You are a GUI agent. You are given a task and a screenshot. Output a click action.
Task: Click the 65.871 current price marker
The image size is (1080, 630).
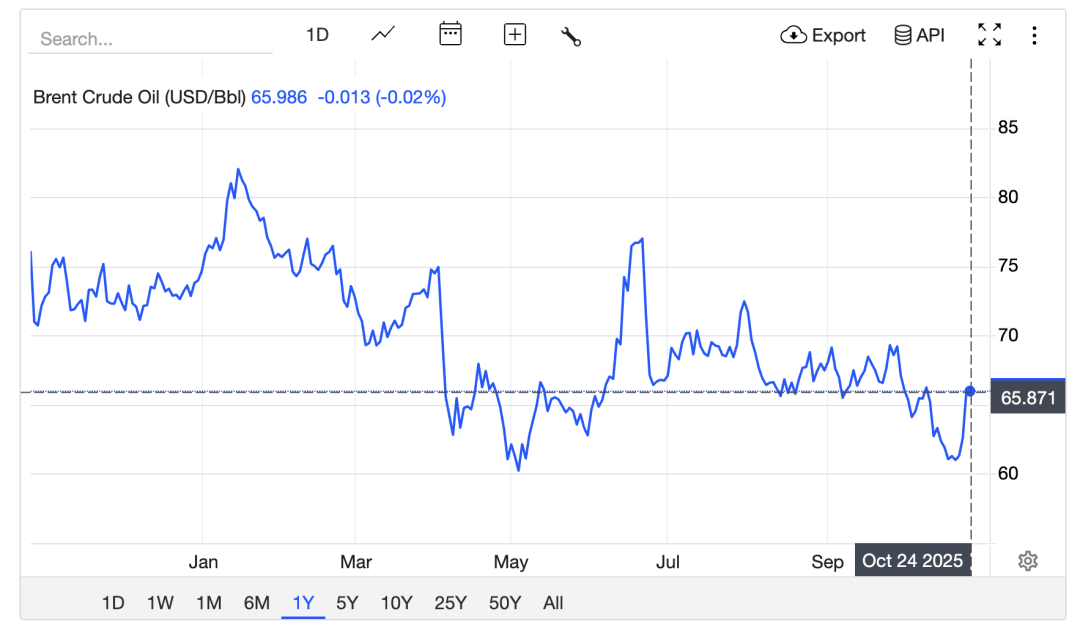point(1028,397)
